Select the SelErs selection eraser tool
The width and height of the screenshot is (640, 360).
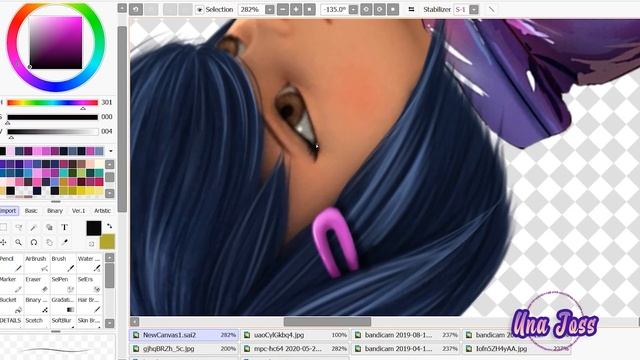pos(89,284)
